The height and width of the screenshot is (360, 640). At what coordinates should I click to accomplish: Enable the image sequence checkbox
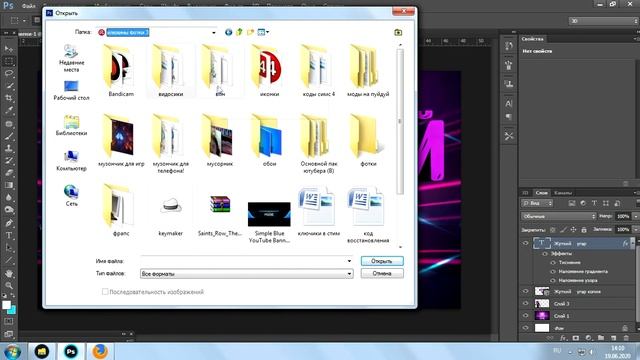[x=105, y=291]
